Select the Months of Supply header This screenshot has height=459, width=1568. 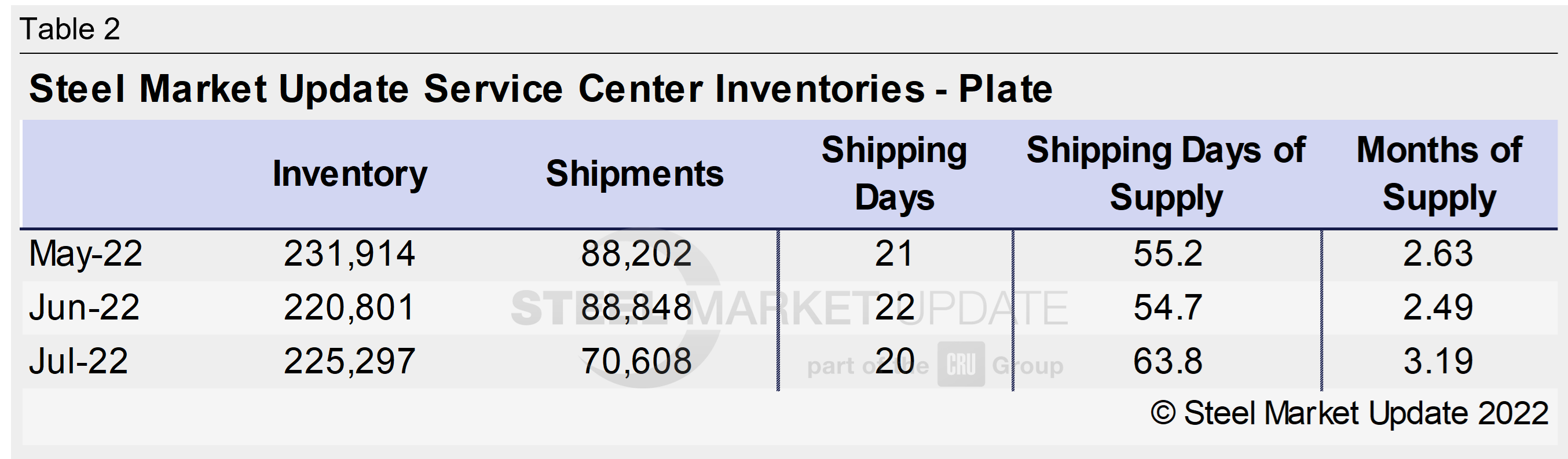point(1439,174)
